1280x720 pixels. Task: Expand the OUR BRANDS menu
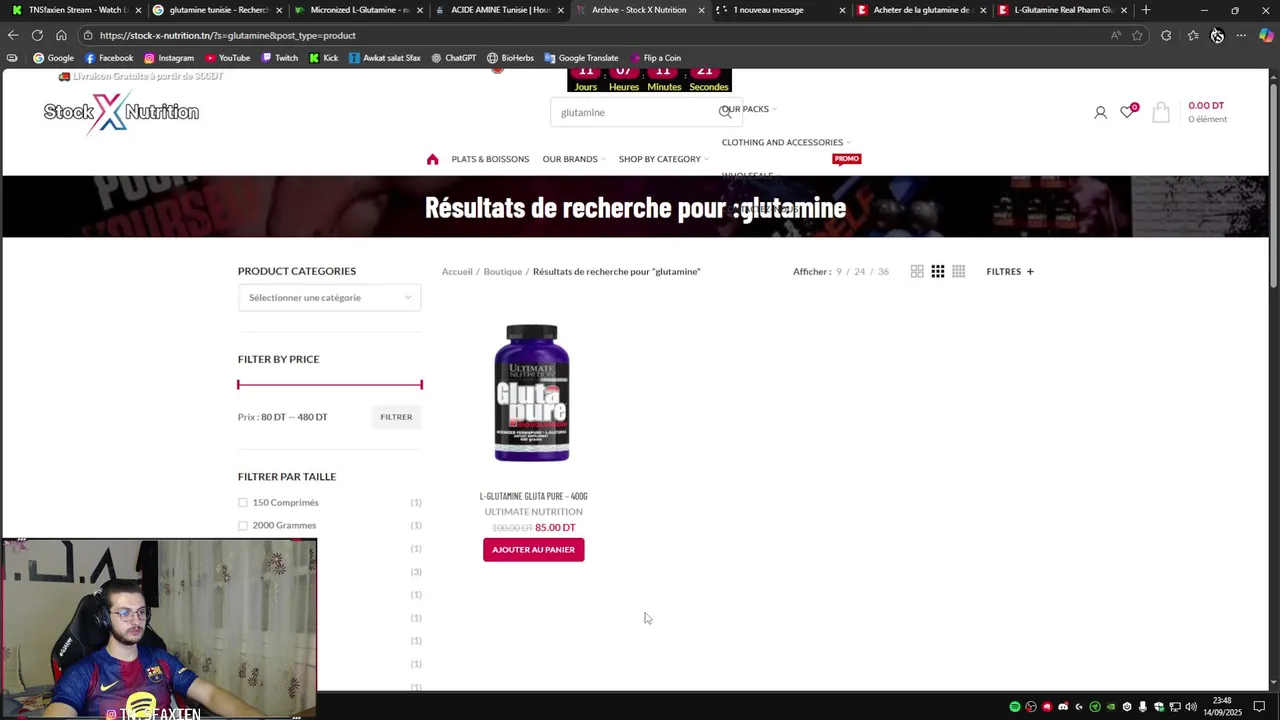(573, 159)
